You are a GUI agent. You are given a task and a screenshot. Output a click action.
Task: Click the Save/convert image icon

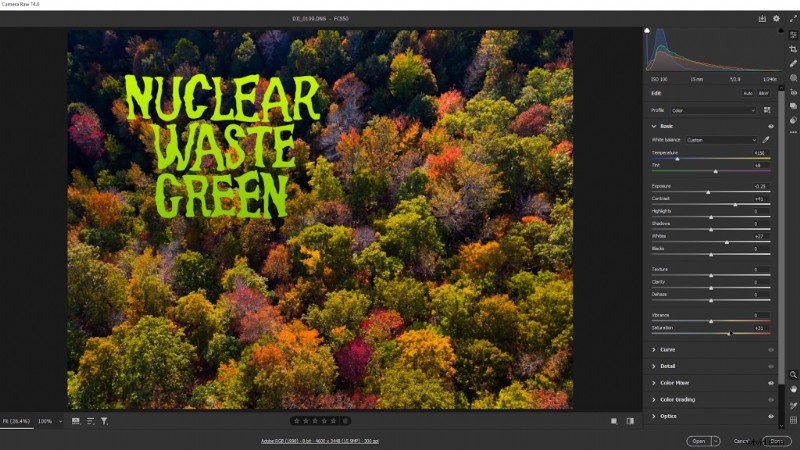(x=762, y=18)
